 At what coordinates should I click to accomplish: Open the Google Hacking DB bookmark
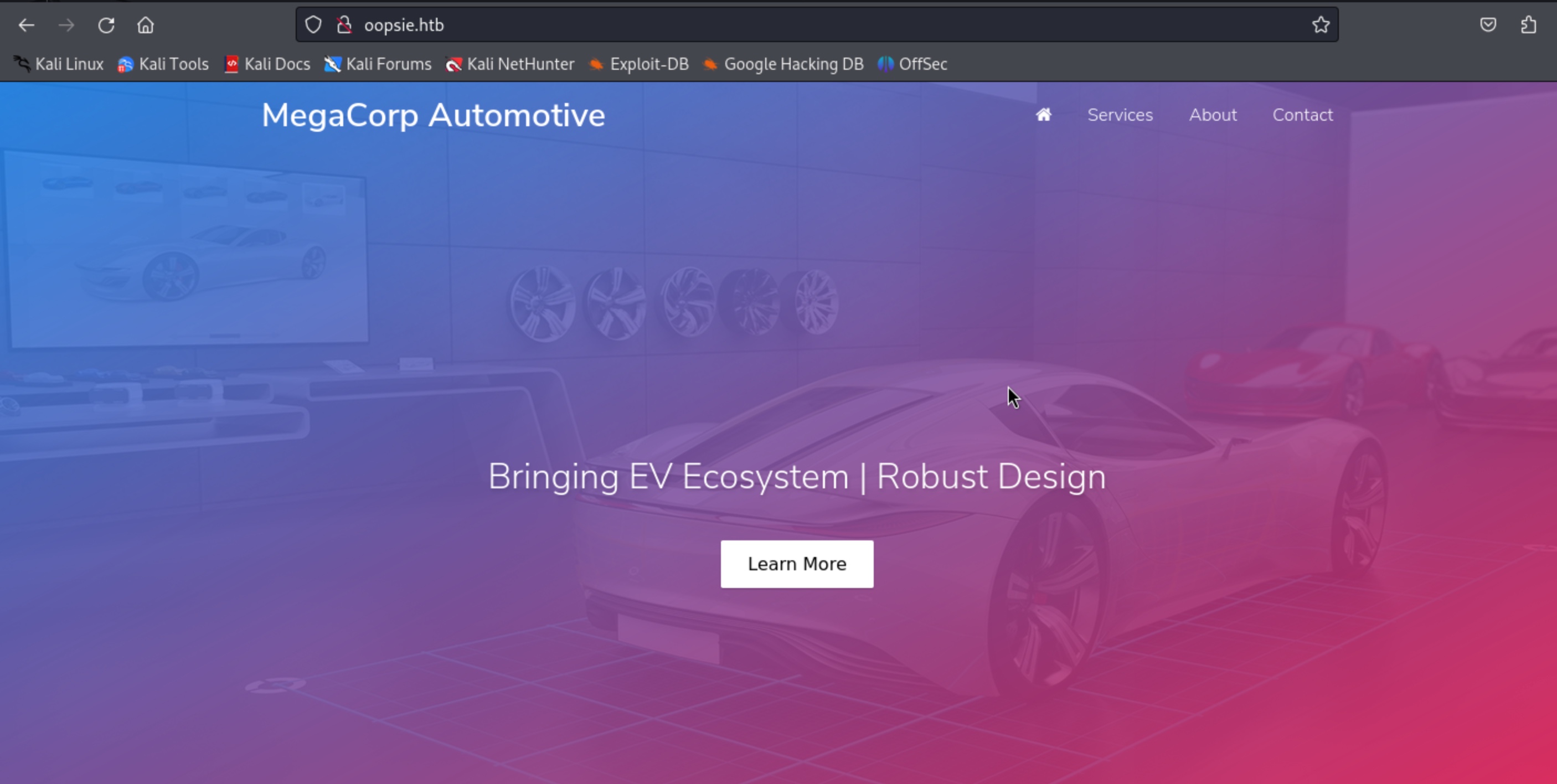pos(783,64)
